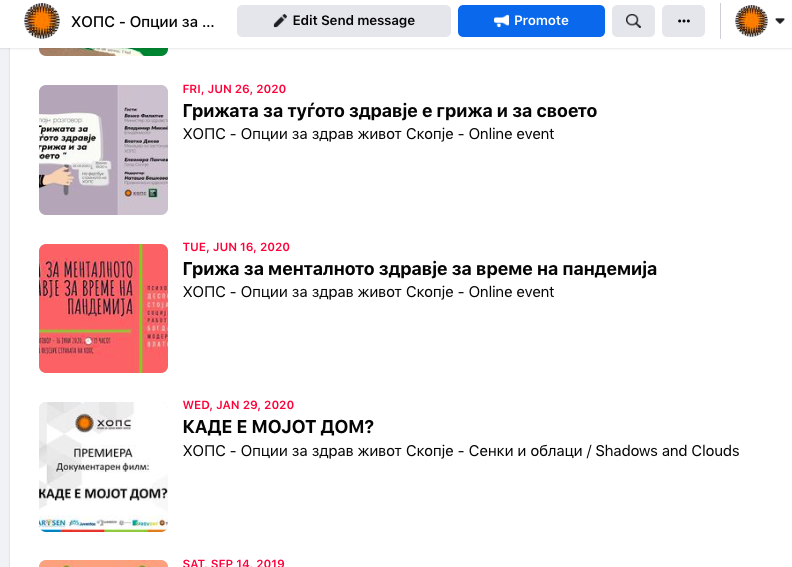Open the June 26 event thumbnail
The height and width of the screenshot is (567, 792).
pyautogui.click(x=103, y=150)
